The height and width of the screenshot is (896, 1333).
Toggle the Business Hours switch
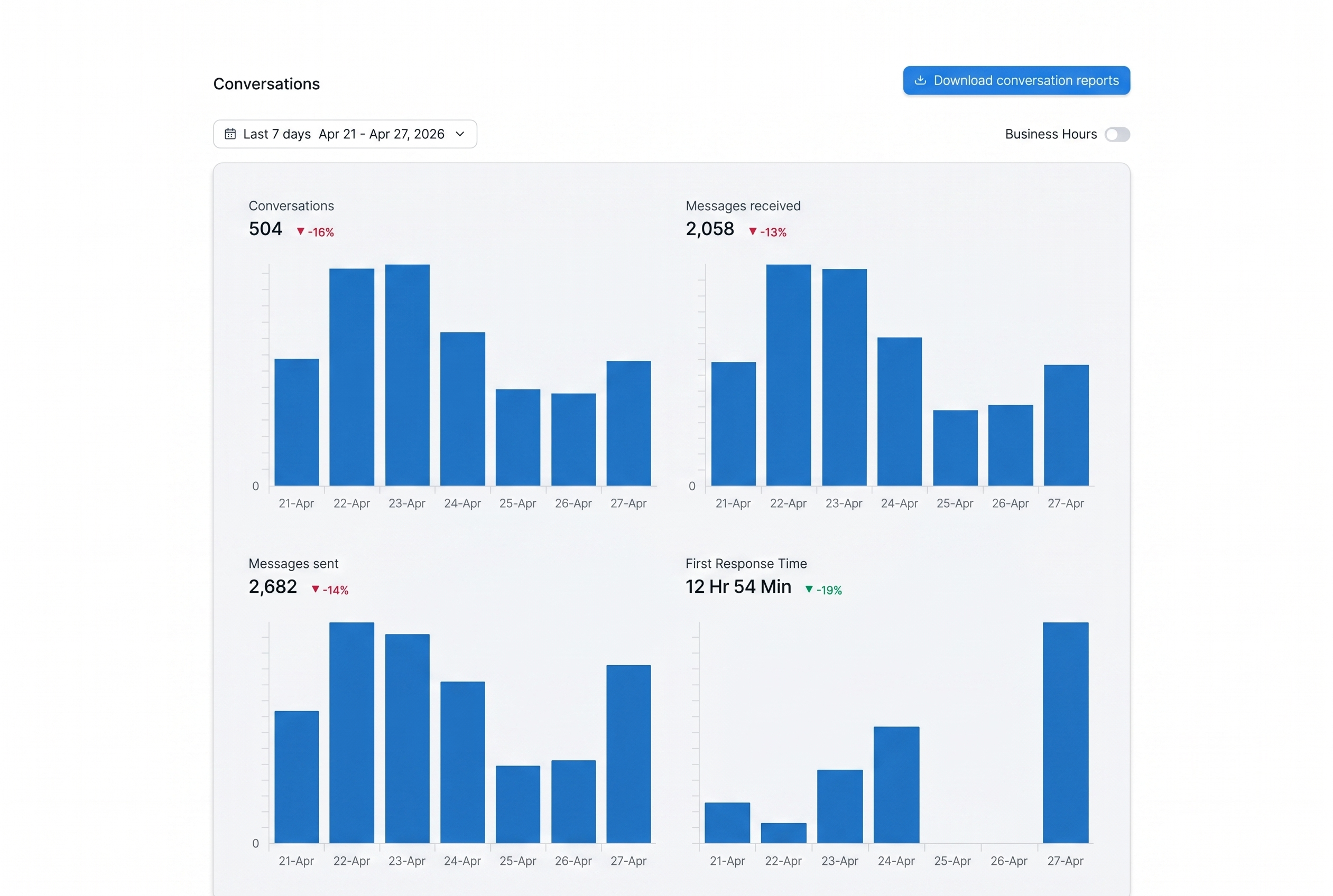pyautogui.click(x=1116, y=134)
